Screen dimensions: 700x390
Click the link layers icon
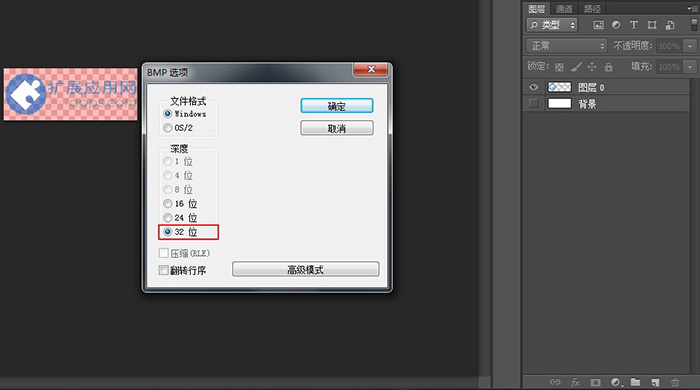[555, 382]
